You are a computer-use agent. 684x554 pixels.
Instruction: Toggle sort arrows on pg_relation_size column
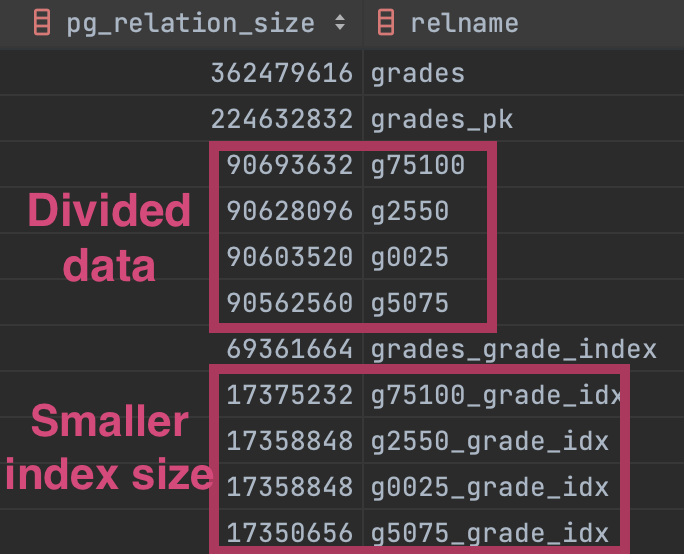pos(340,23)
